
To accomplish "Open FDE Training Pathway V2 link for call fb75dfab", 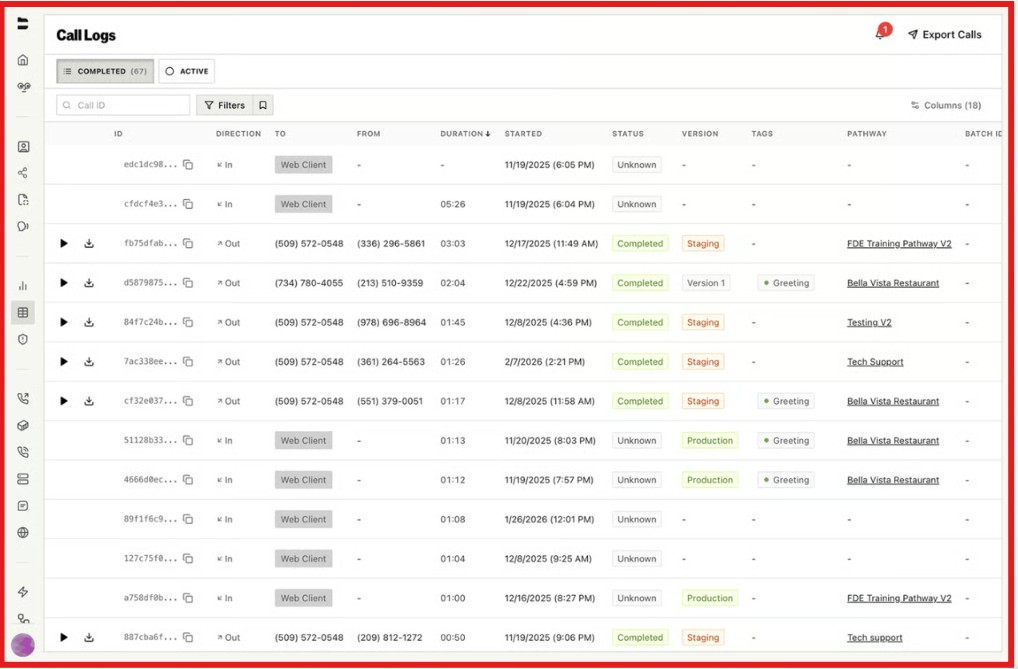I will tap(899, 244).
